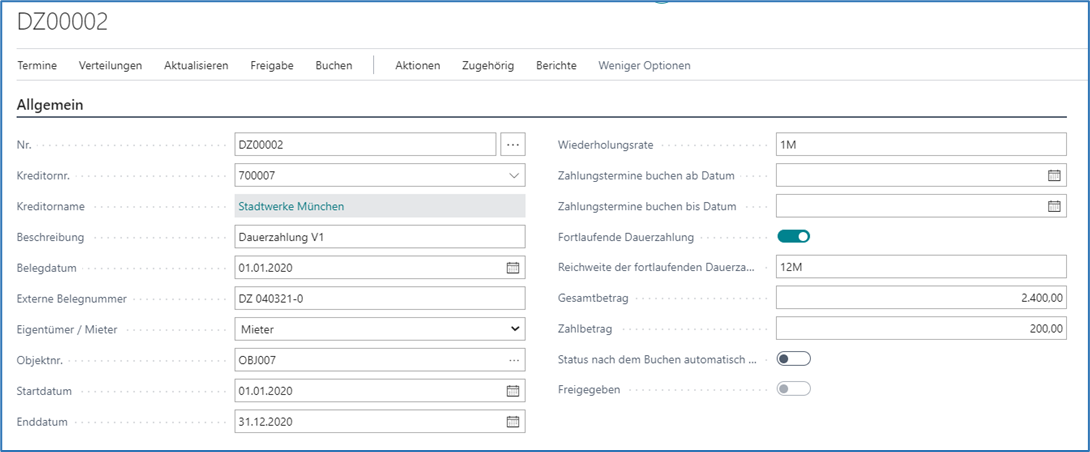The image size is (1090, 452).
Task: Open the Termine menu
Action: tap(37, 66)
